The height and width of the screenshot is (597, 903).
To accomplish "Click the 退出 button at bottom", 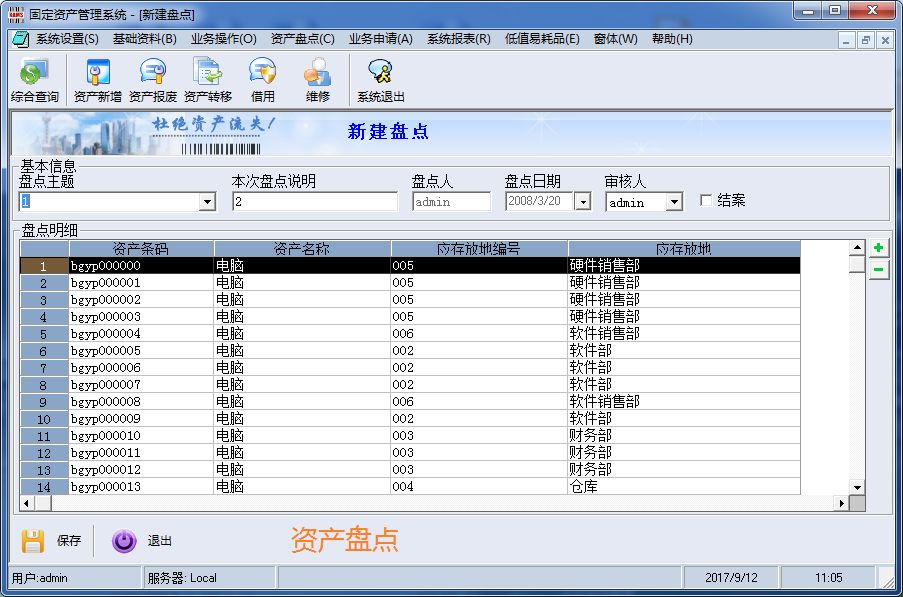I will (x=142, y=541).
